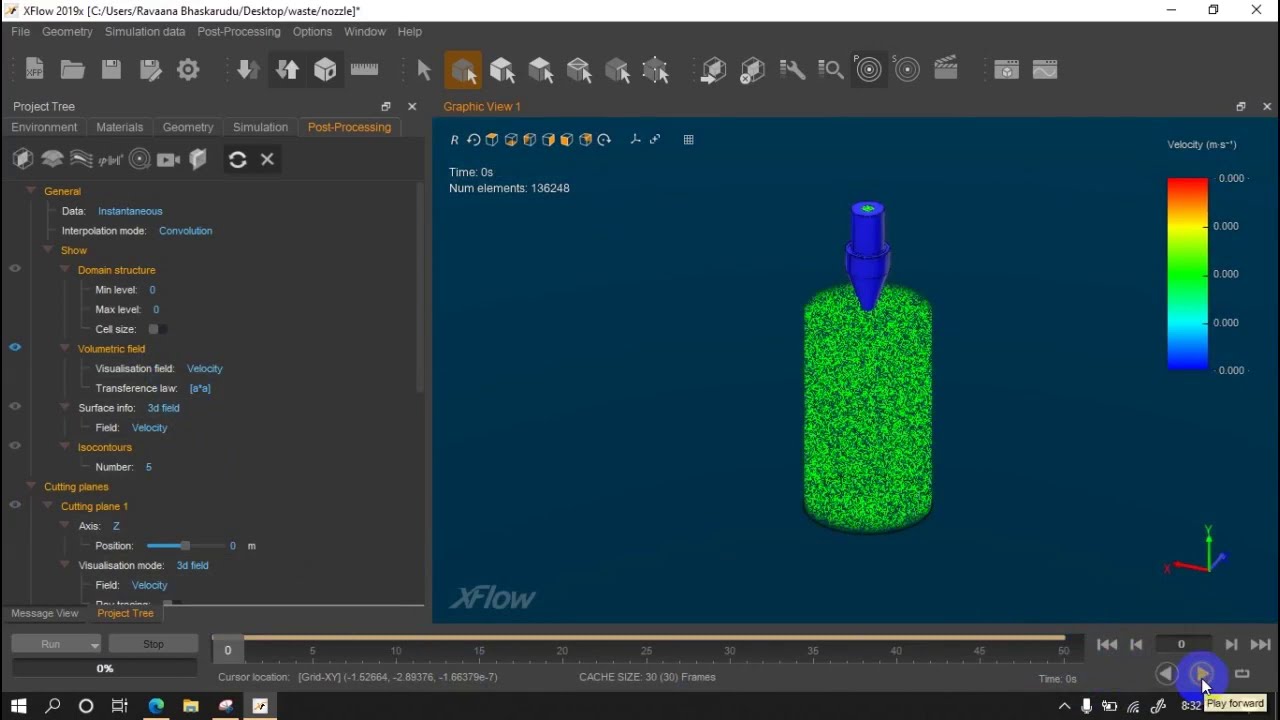Viewport: 1280px width, 720px height.
Task: Rotate view clockwise in Graphic View toolbar
Action: [x=604, y=140]
